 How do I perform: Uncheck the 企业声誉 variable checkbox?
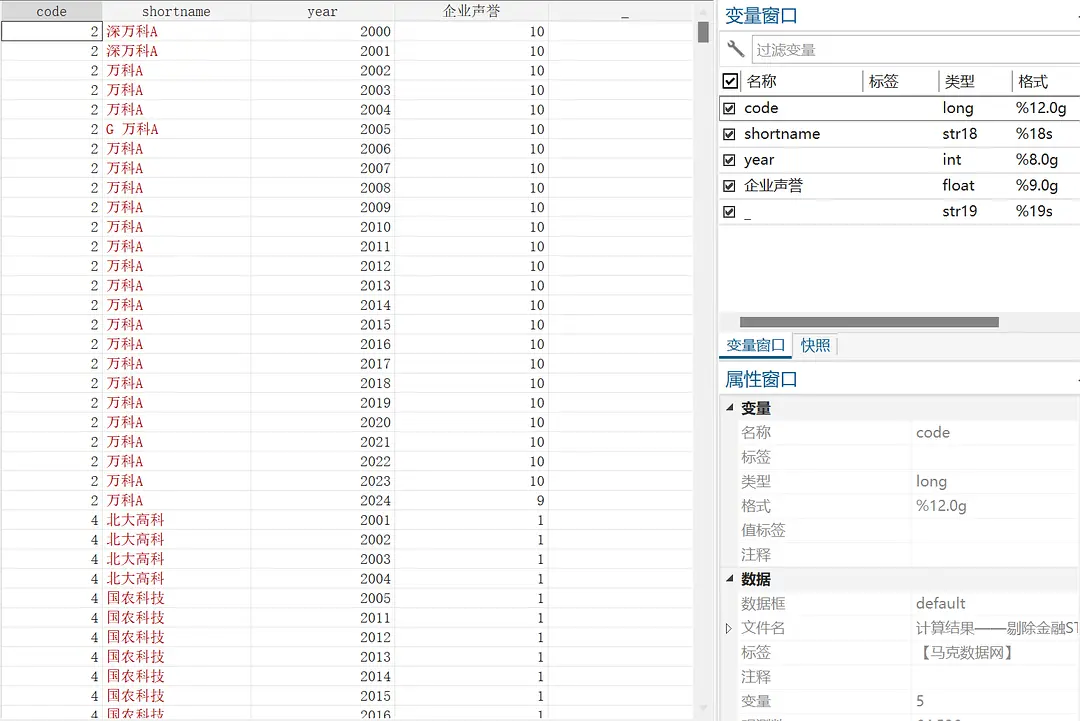pyautogui.click(x=730, y=185)
